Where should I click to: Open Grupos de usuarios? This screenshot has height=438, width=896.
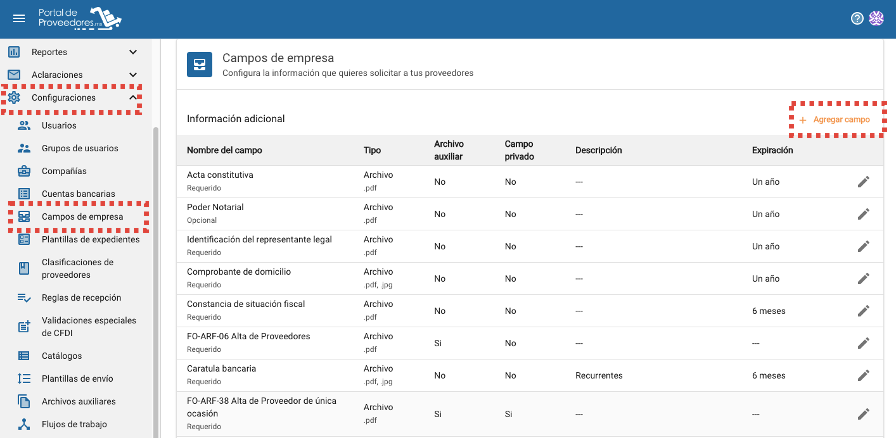click(x=80, y=148)
